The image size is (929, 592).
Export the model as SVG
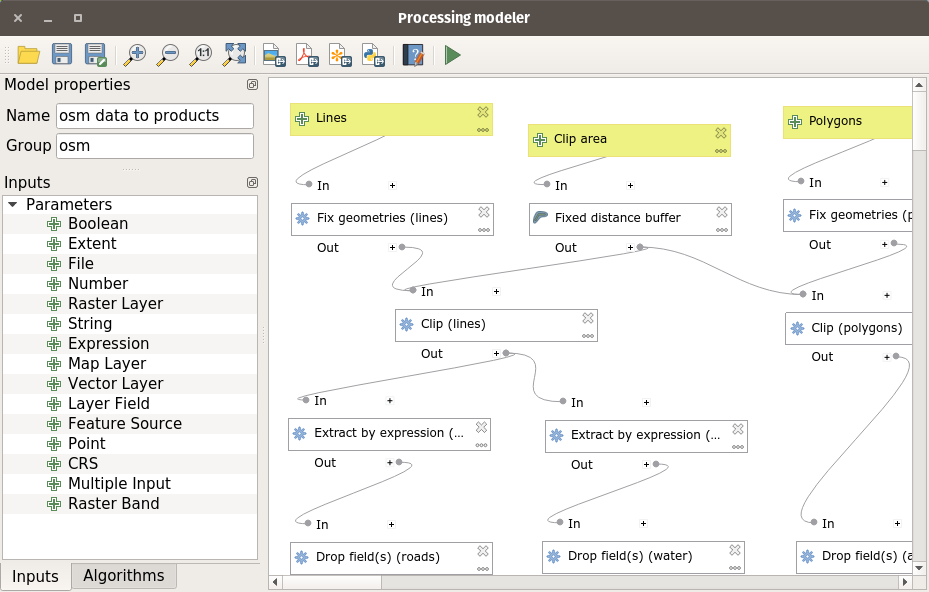341,55
